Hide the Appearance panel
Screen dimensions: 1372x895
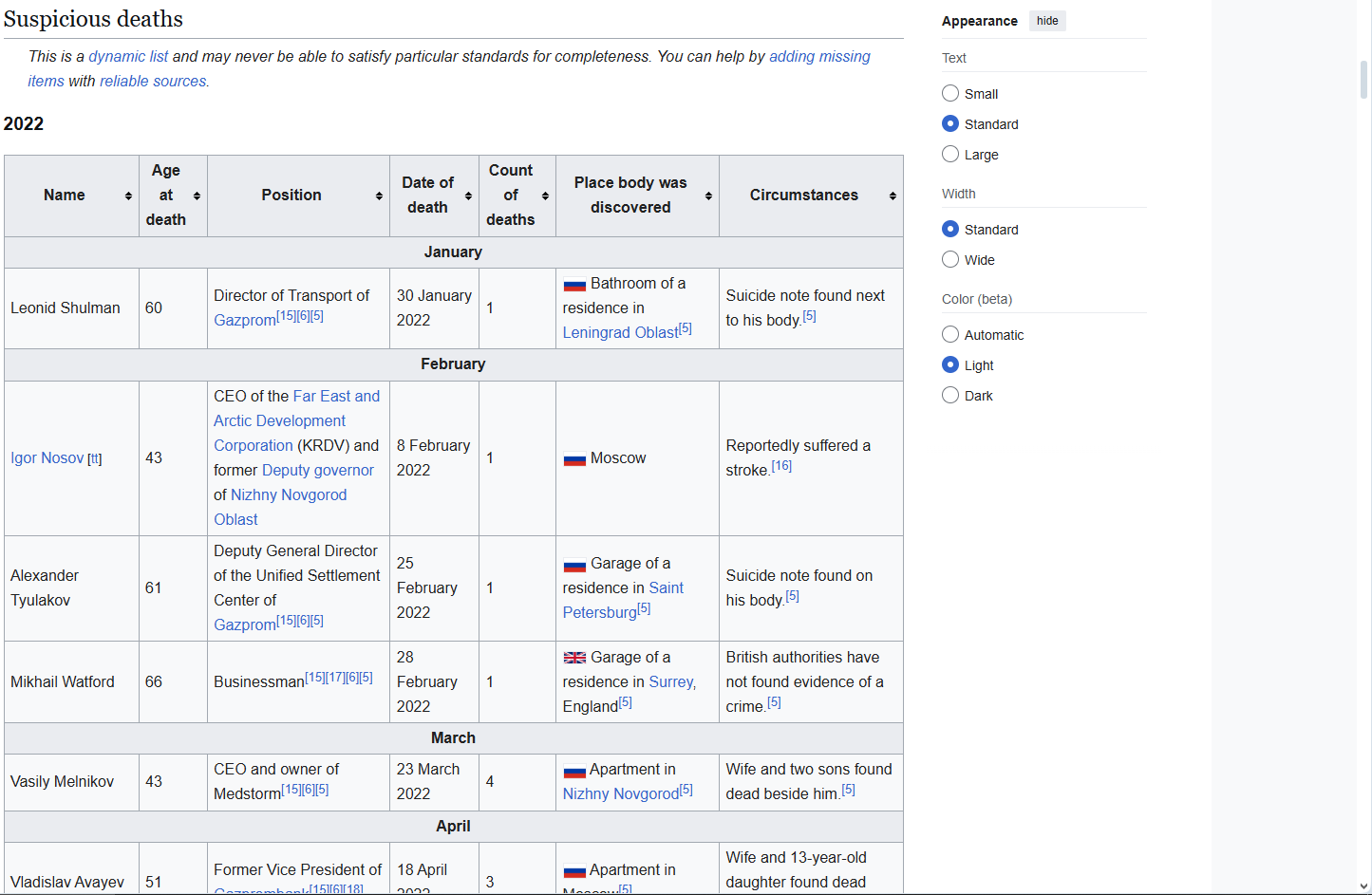[1047, 21]
